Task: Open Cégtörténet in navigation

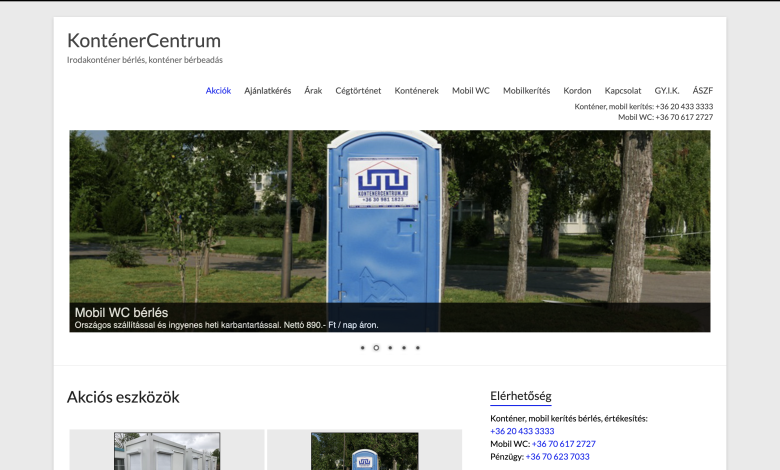Action: click(358, 91)
